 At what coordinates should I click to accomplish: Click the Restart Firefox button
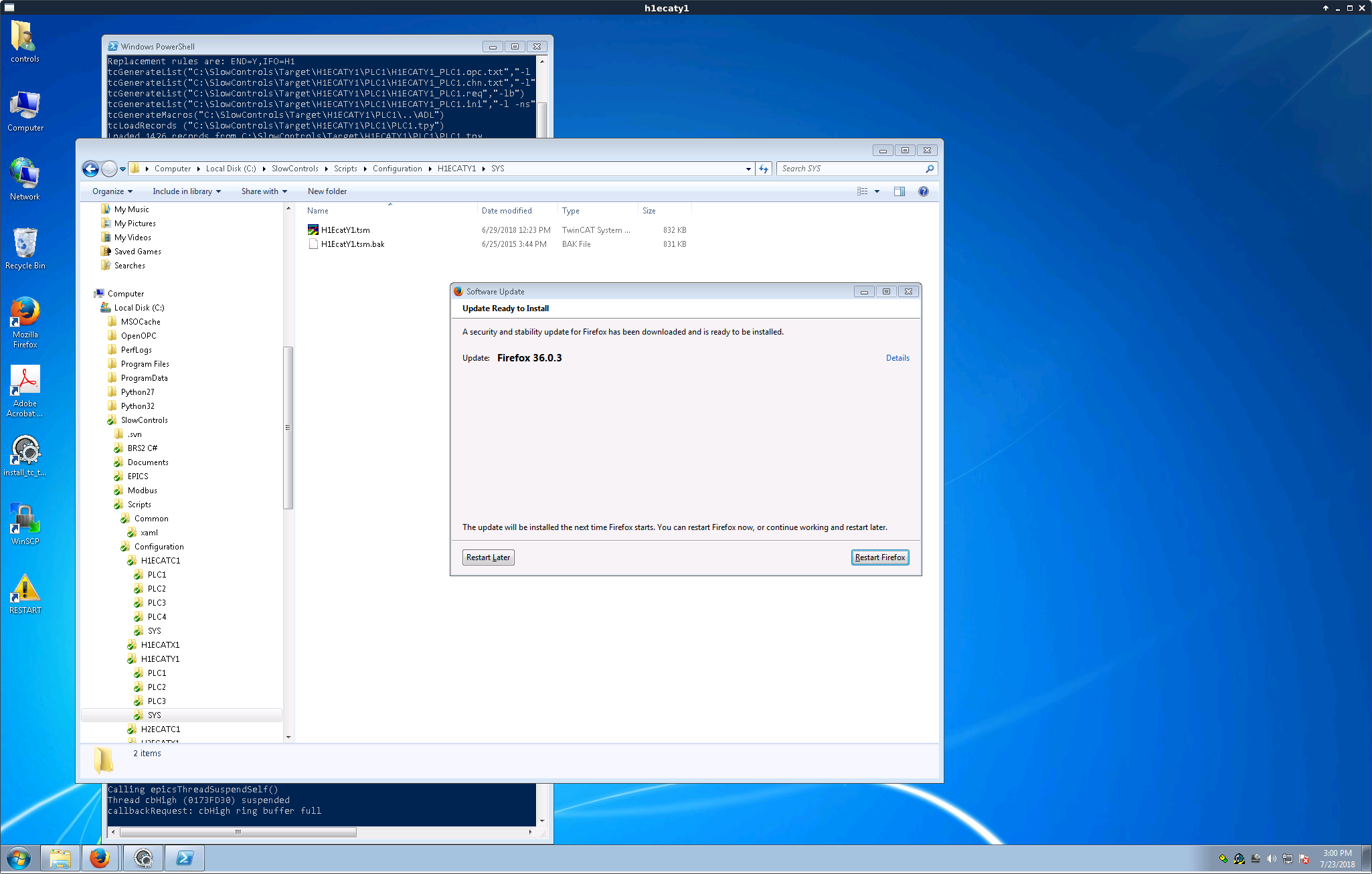click(879, 557)
